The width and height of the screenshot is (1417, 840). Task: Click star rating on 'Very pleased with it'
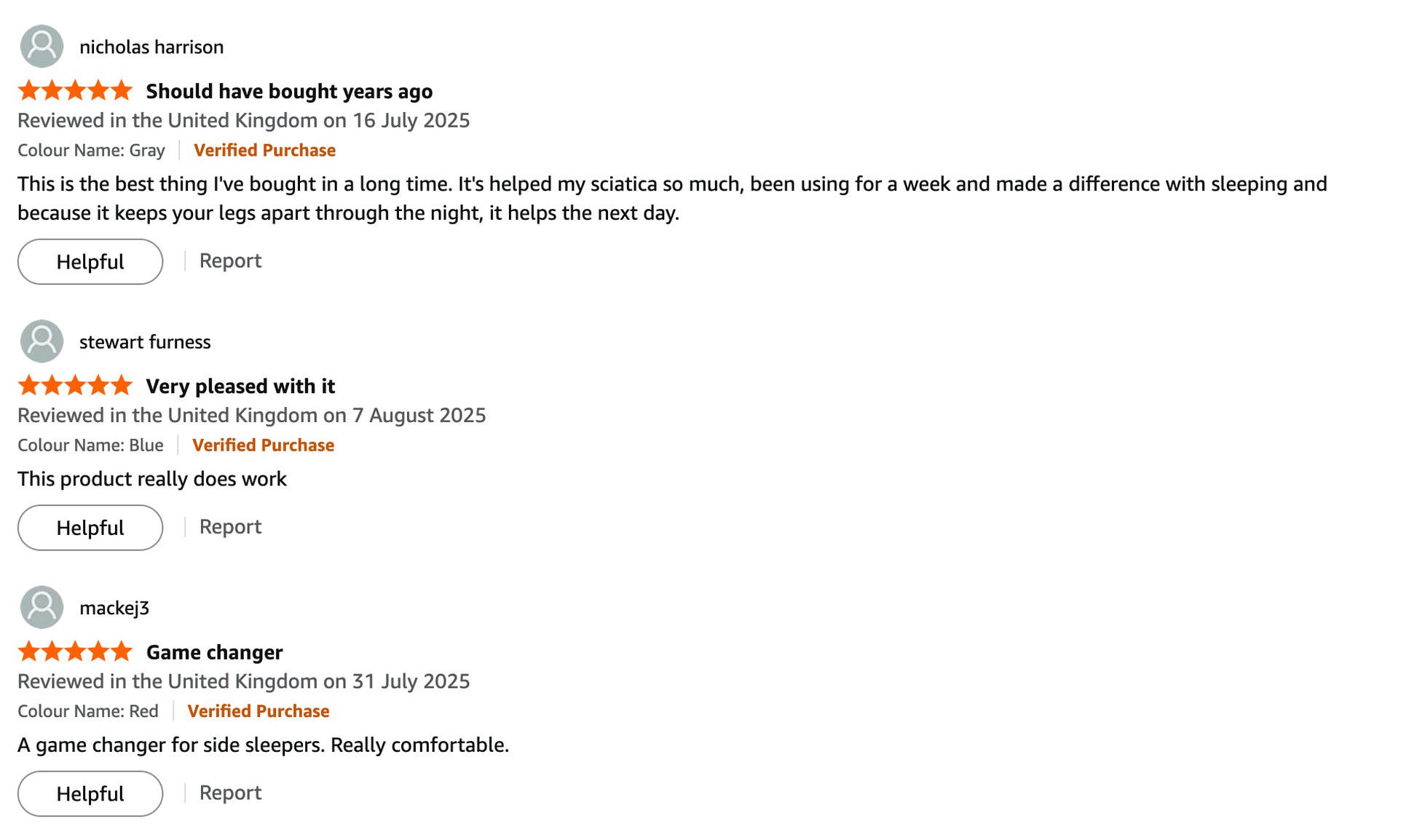(x=75, y=386)
